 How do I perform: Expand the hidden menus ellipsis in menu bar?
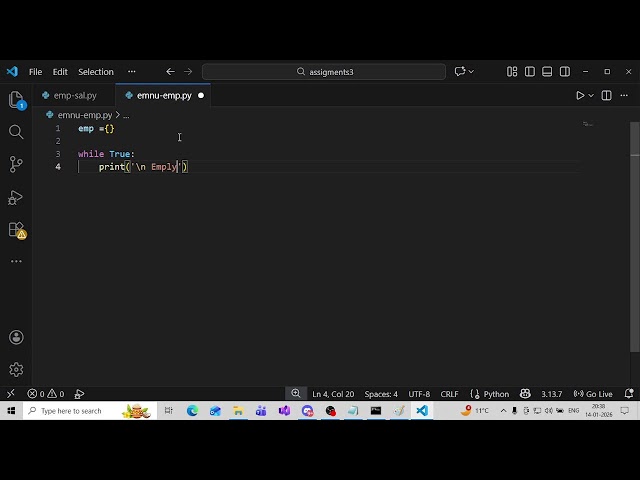[x=131, y=71]
